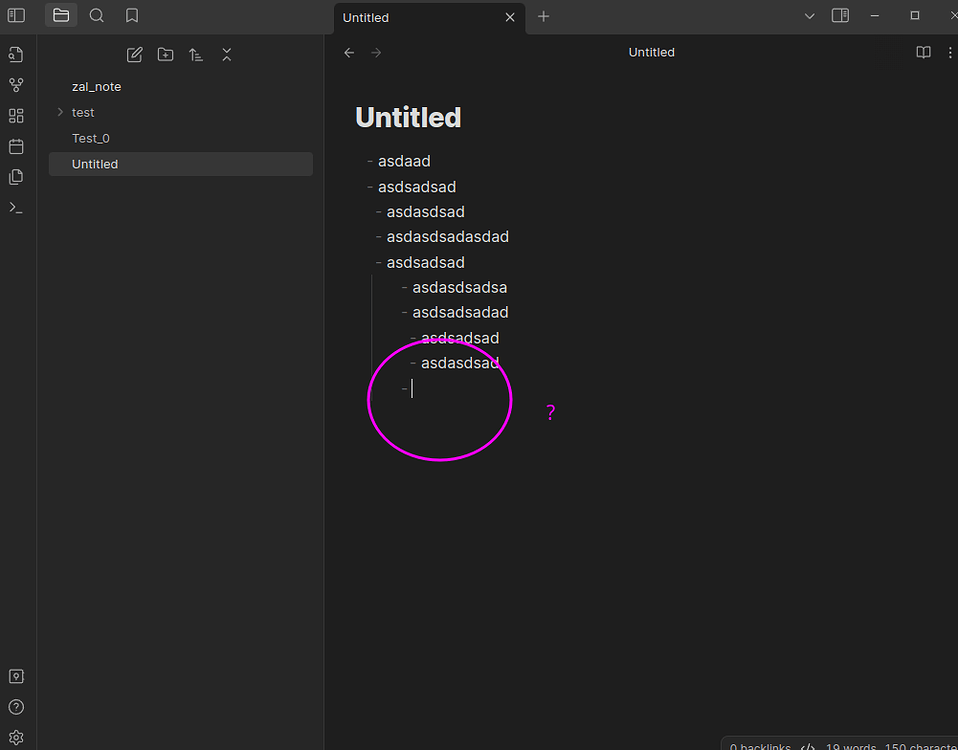Image resolution: width=958 pixels, height=750 pixels.
Task: Open today's daily note calendar icon
Action: pyautogui.click(x=16, y=147)
